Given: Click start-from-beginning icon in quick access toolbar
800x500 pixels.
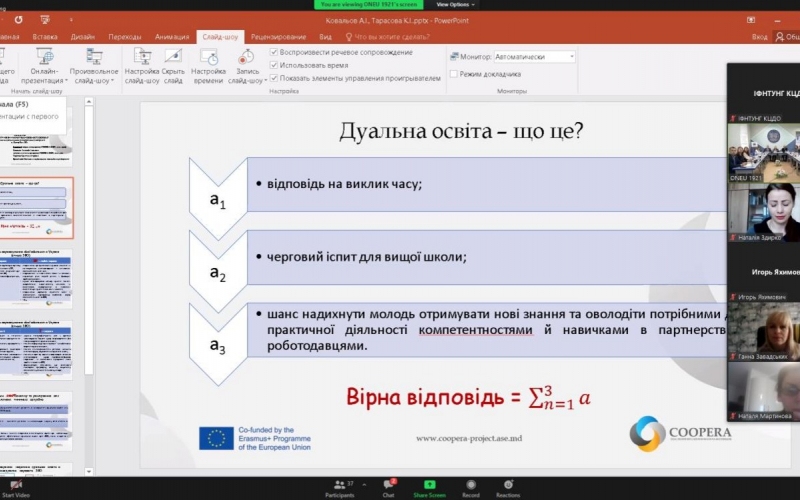Looking at the screenshot, I should coord(45,20).
